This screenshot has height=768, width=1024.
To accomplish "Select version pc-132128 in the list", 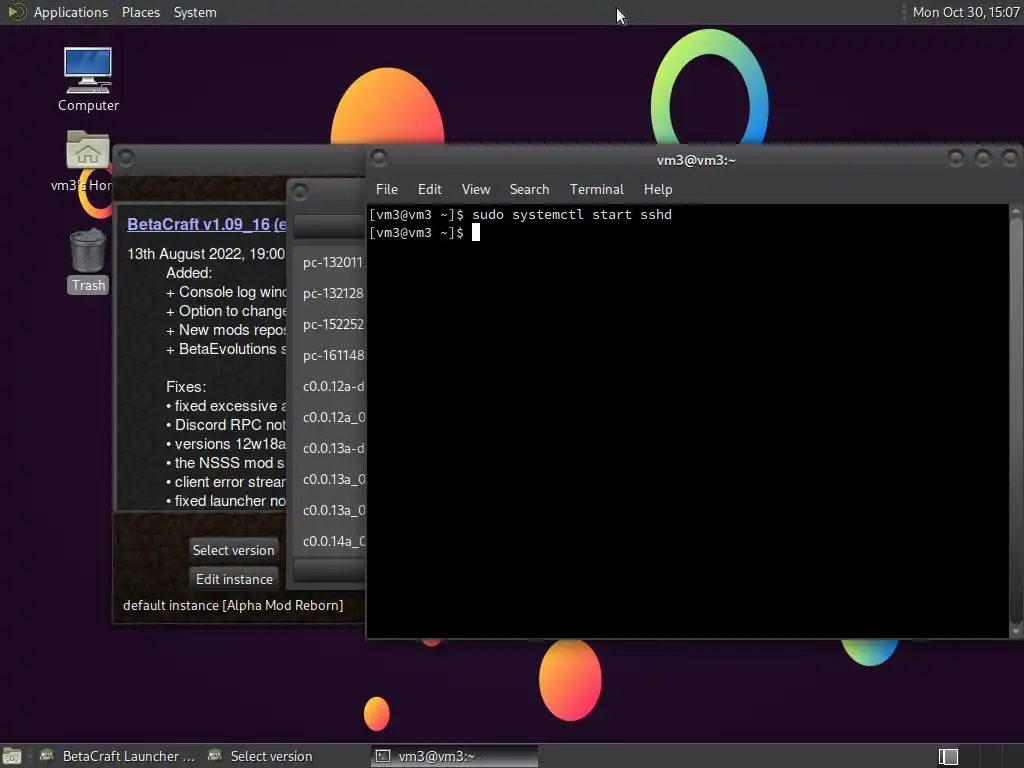I will (329, 293).
